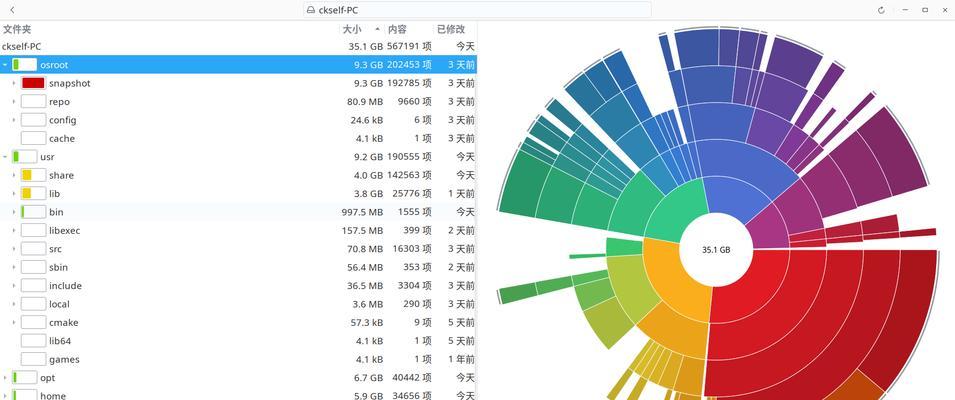Click the sort arrow in 大小 column

tap(377, 29)
